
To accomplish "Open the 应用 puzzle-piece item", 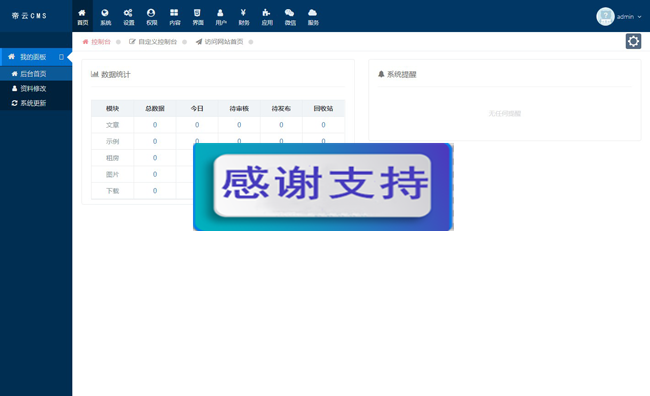I will [x=267, y=17].
